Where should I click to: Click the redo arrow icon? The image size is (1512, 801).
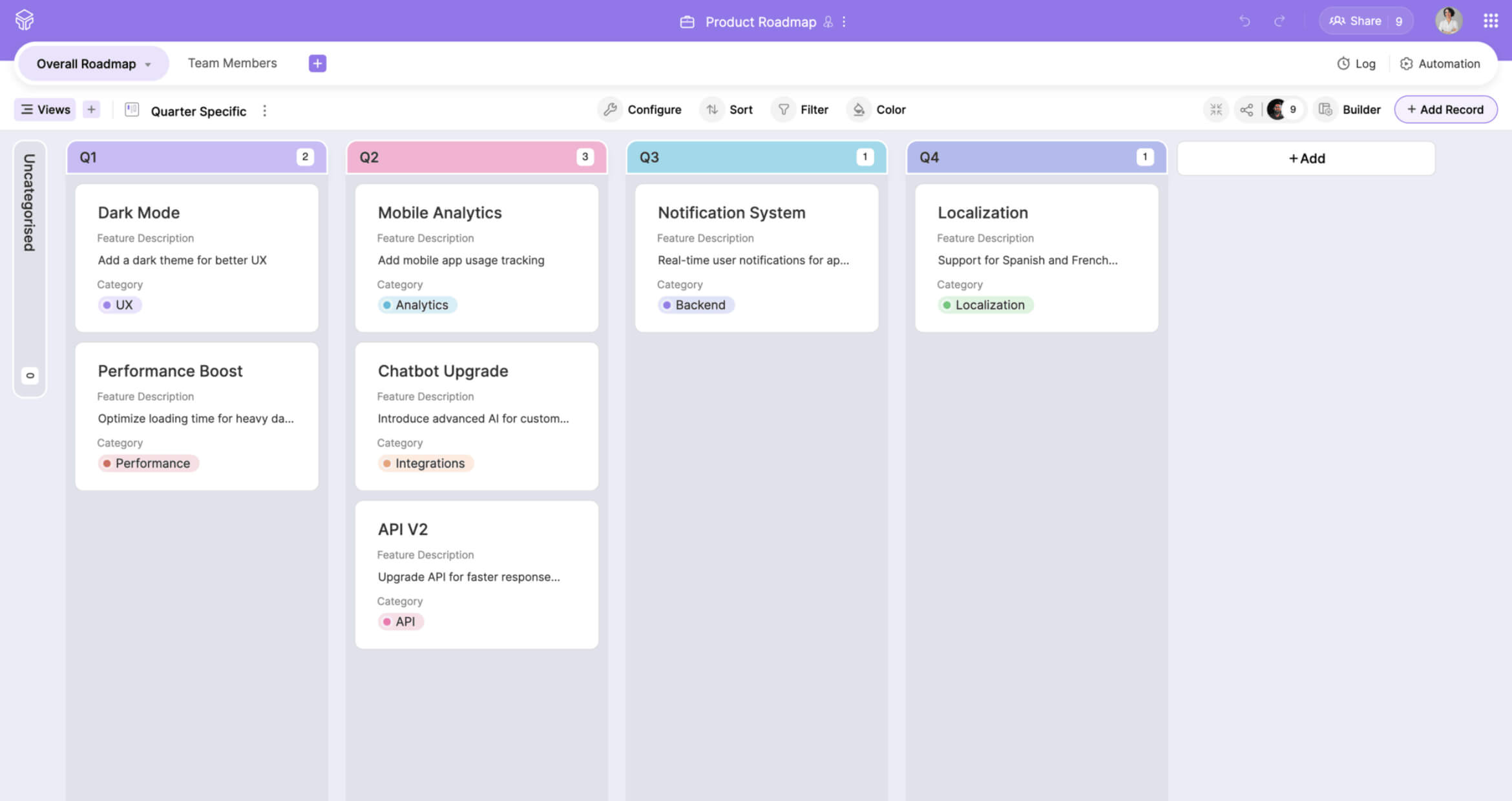coord(1279,21)
